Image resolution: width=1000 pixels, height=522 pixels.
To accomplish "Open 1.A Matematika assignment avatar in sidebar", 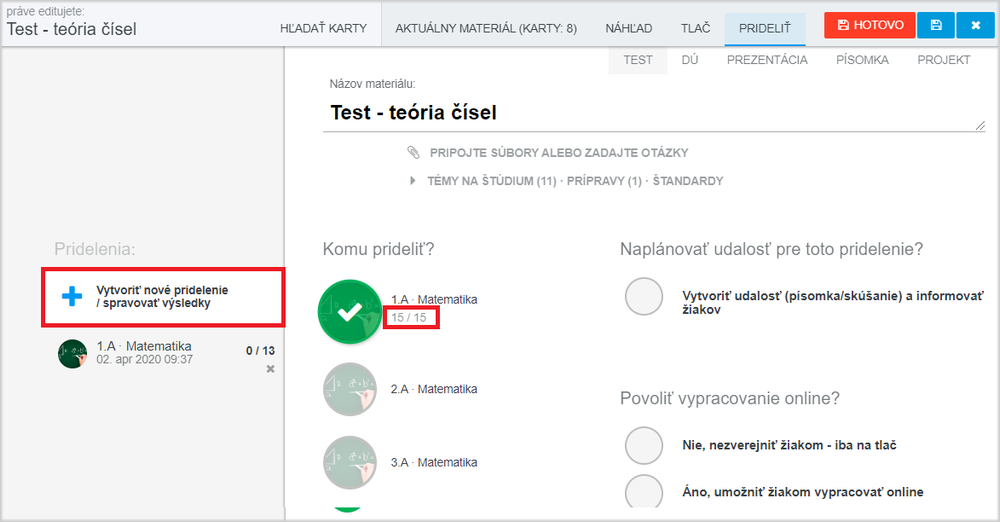I will 72,354.
